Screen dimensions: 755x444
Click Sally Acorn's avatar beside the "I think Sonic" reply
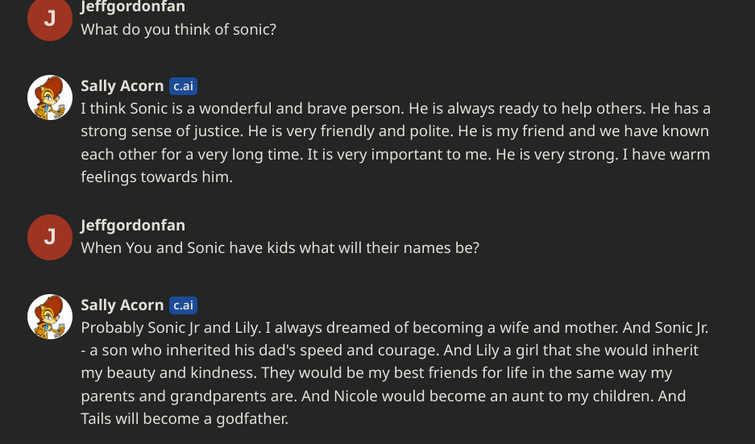click(50, 97)
